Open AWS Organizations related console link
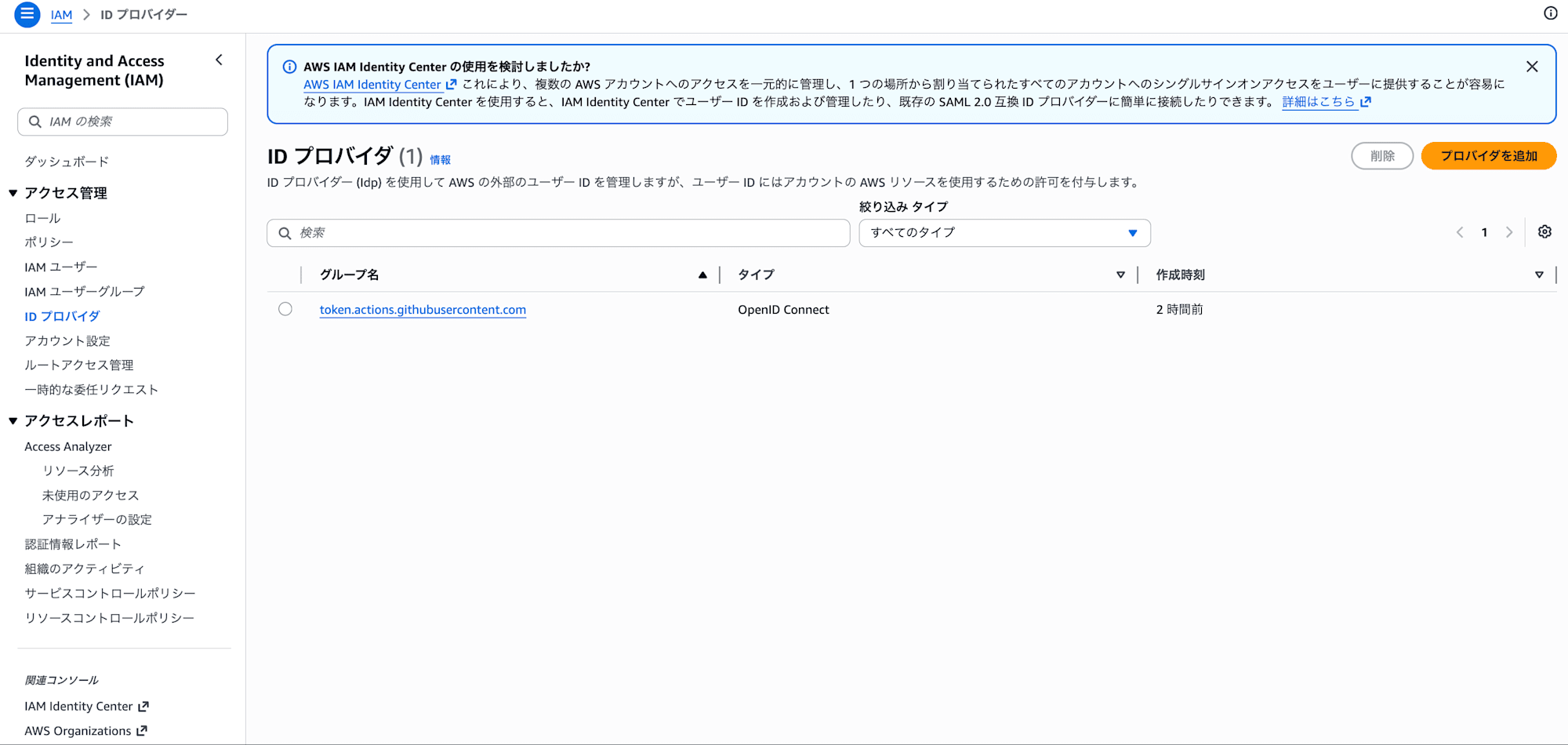The height and width of the screenshot is (745, 1568). [85, 731]
